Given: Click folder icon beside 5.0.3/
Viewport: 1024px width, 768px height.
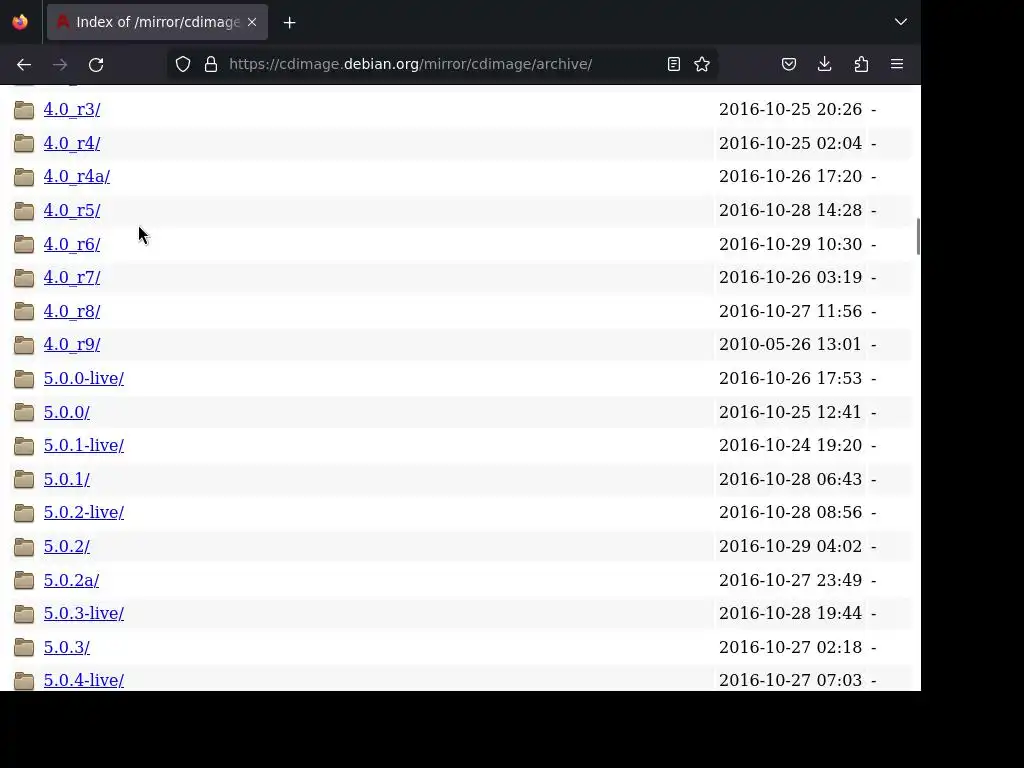Looking at the screenshot, I should (24, 647).
